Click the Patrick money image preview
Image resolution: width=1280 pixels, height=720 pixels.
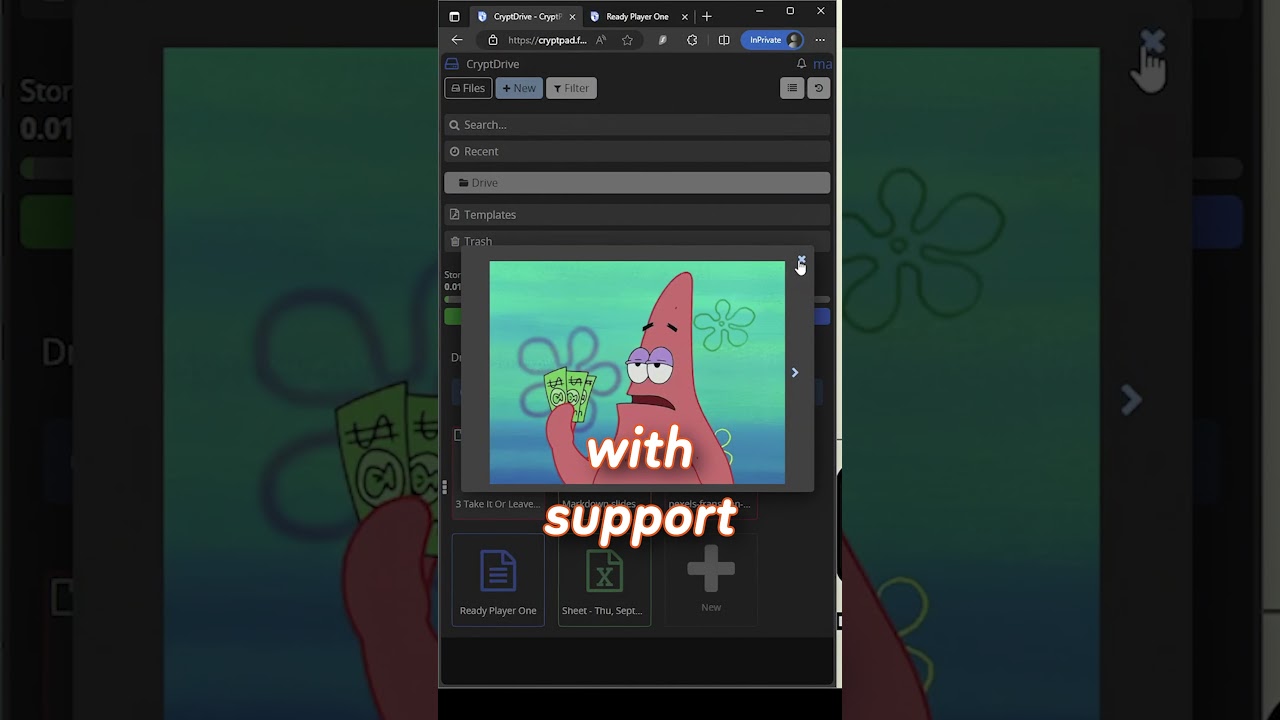pyautogui.click(x=637, y=372)
